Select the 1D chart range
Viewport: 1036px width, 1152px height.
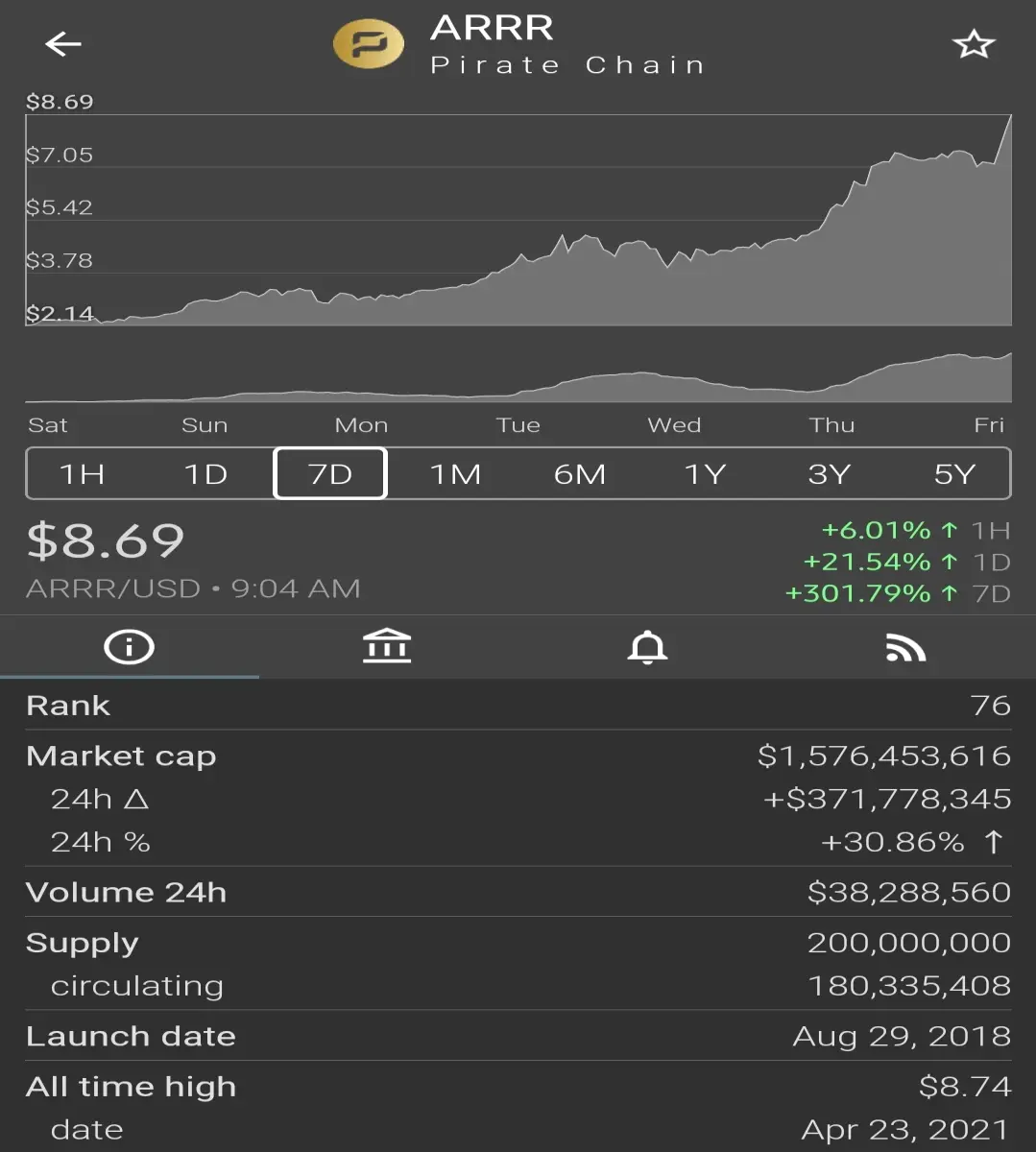206,473
